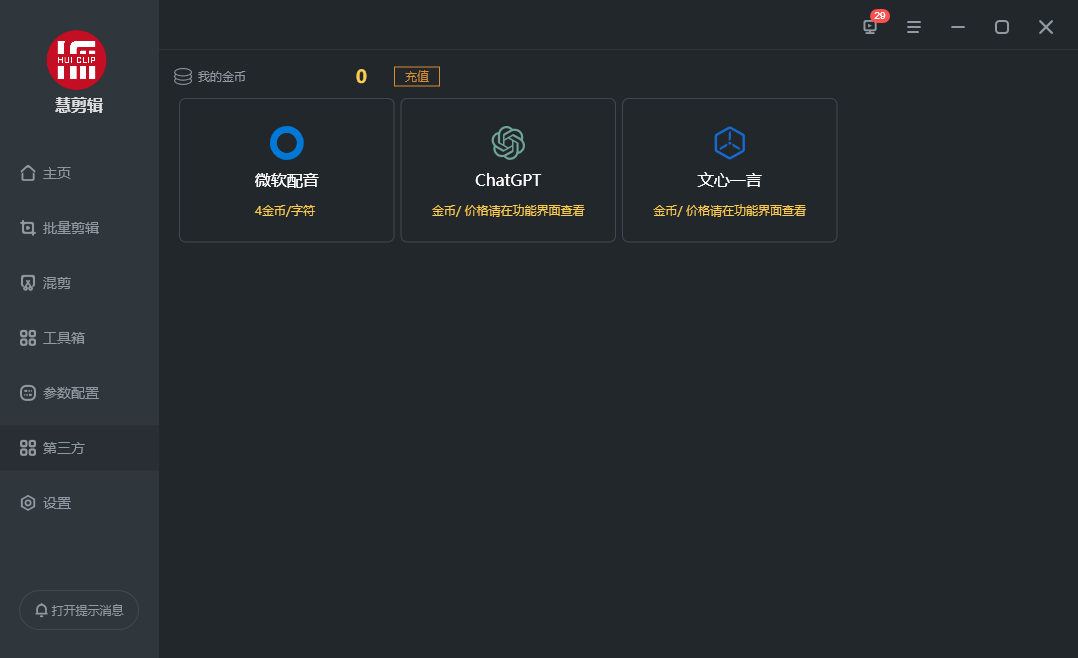Screen dimensions: 1078x658
Task: Click the ChatGPT logo icon
Action: pos(508,143)
